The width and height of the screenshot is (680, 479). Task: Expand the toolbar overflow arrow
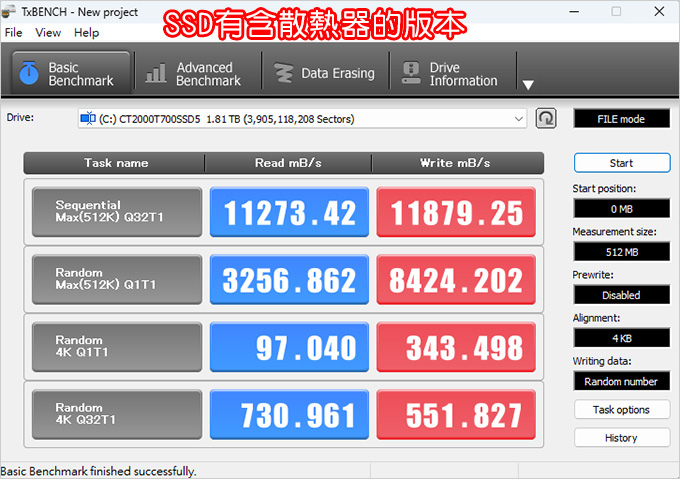528,85
